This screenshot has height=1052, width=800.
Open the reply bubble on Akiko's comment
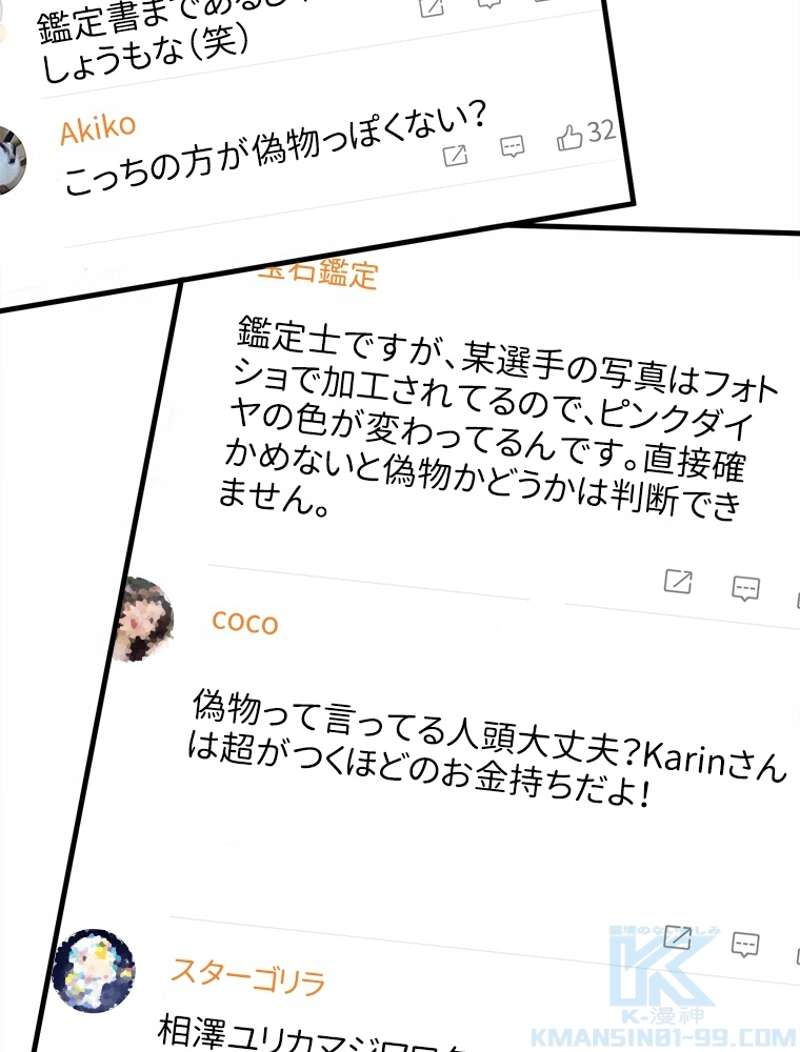pyautogui.click(x=512, y=146)
